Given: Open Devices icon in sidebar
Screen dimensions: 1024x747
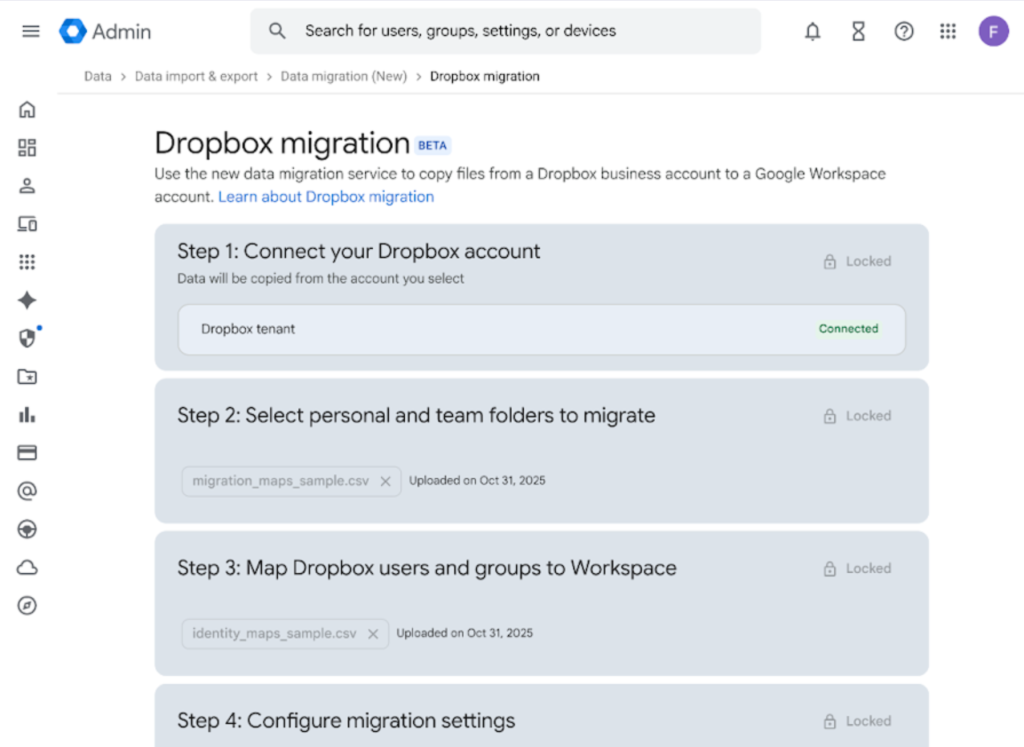Looking at the screenshot, I should [27, 224].
